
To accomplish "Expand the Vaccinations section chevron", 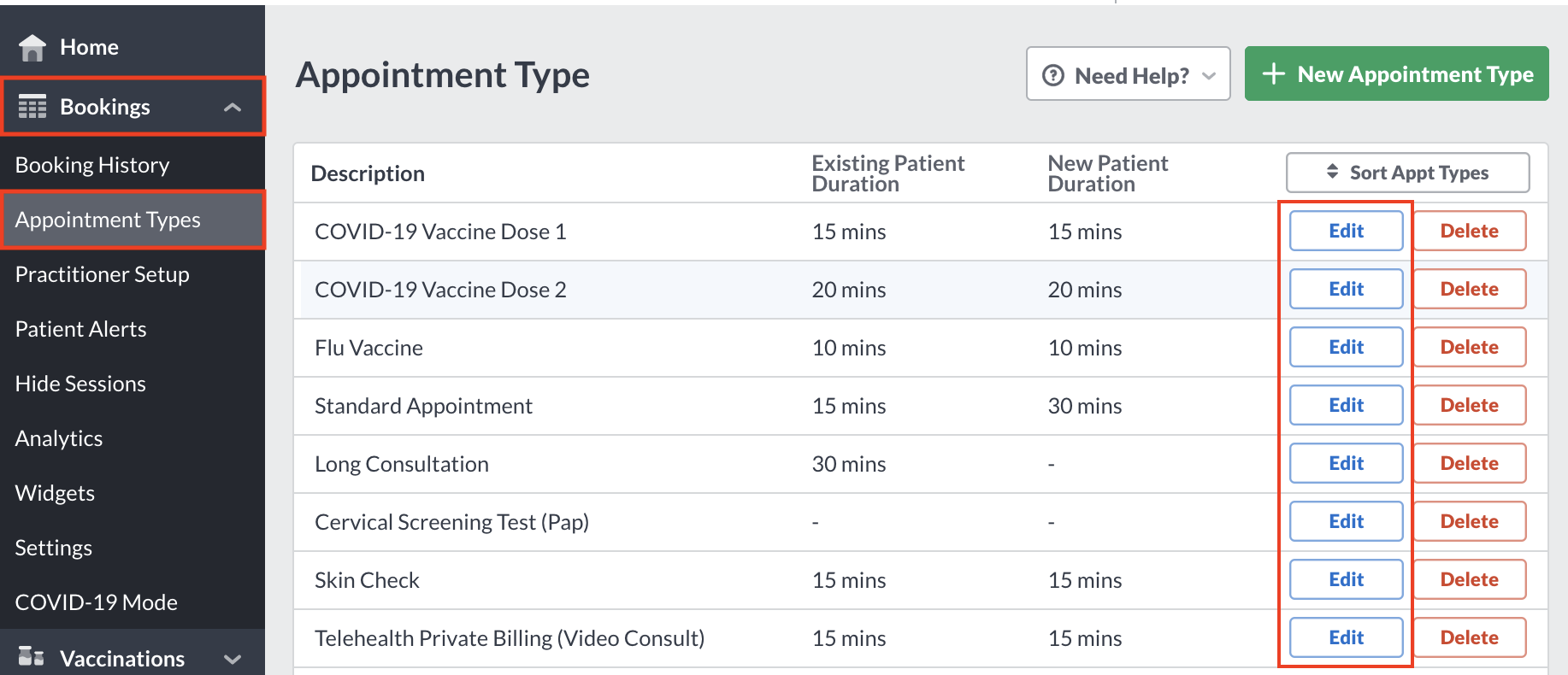I will pyautogui.click(x=233, y=659).
